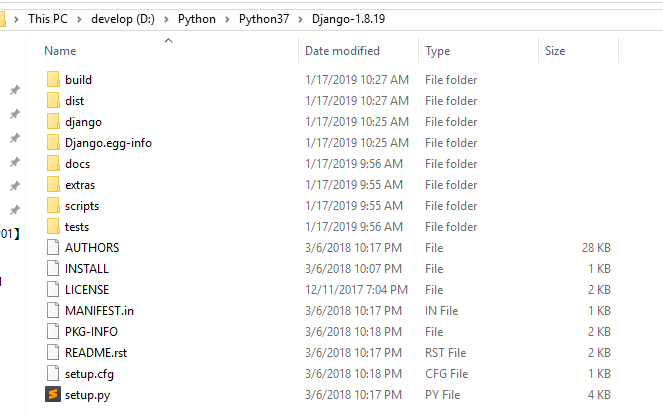Click the AUTHORS file icon

click(x=53, y=247)
